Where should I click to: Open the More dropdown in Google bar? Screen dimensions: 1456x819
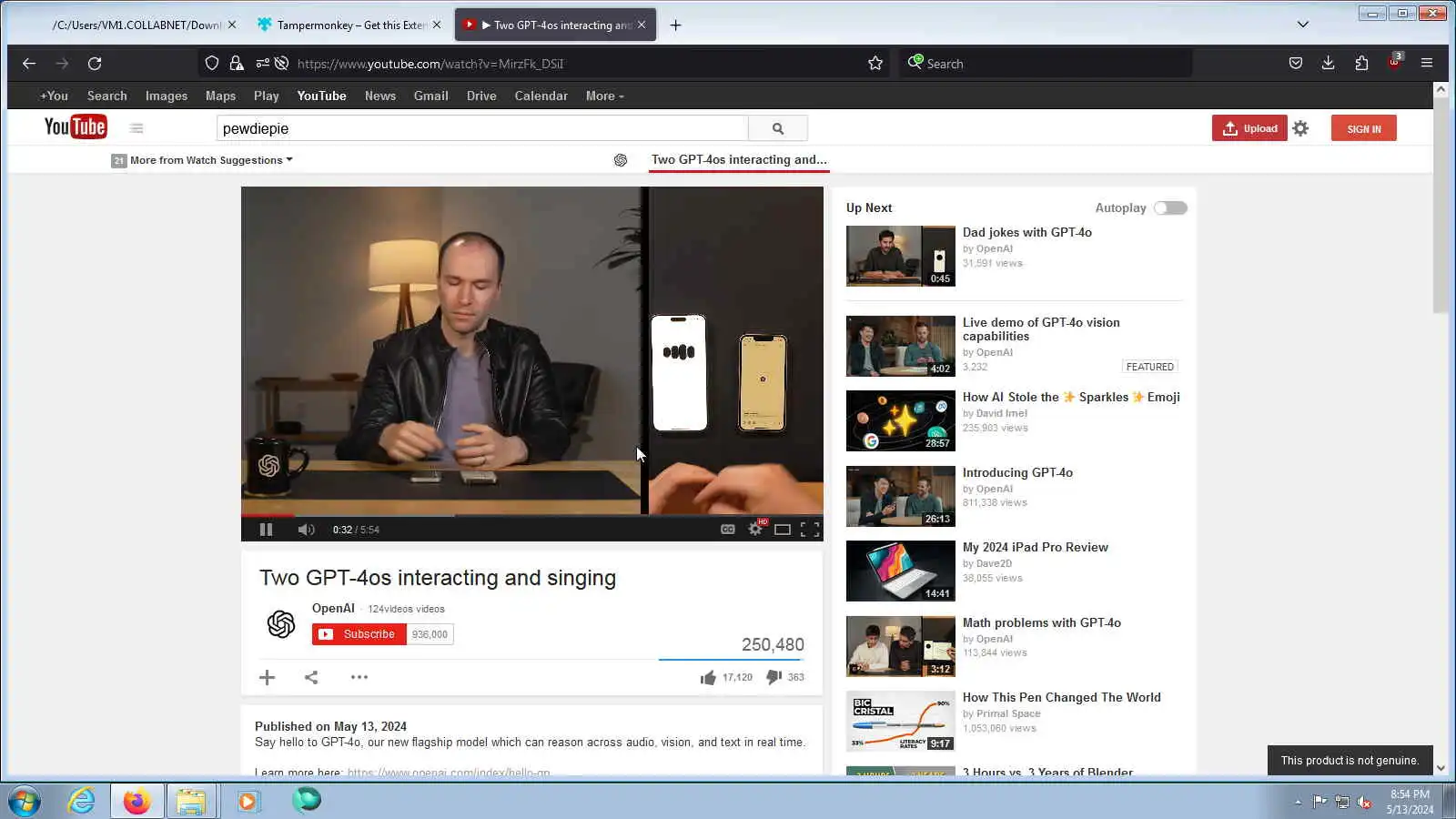pos(604,96)
